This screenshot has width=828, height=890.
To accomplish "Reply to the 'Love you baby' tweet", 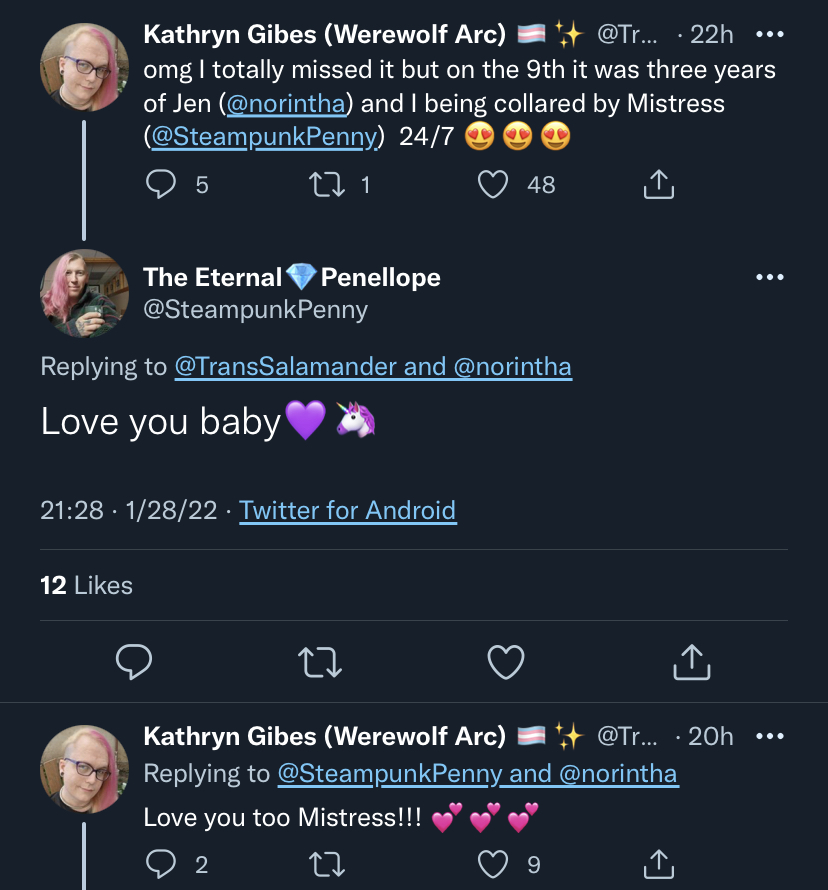I will (134, 662).
